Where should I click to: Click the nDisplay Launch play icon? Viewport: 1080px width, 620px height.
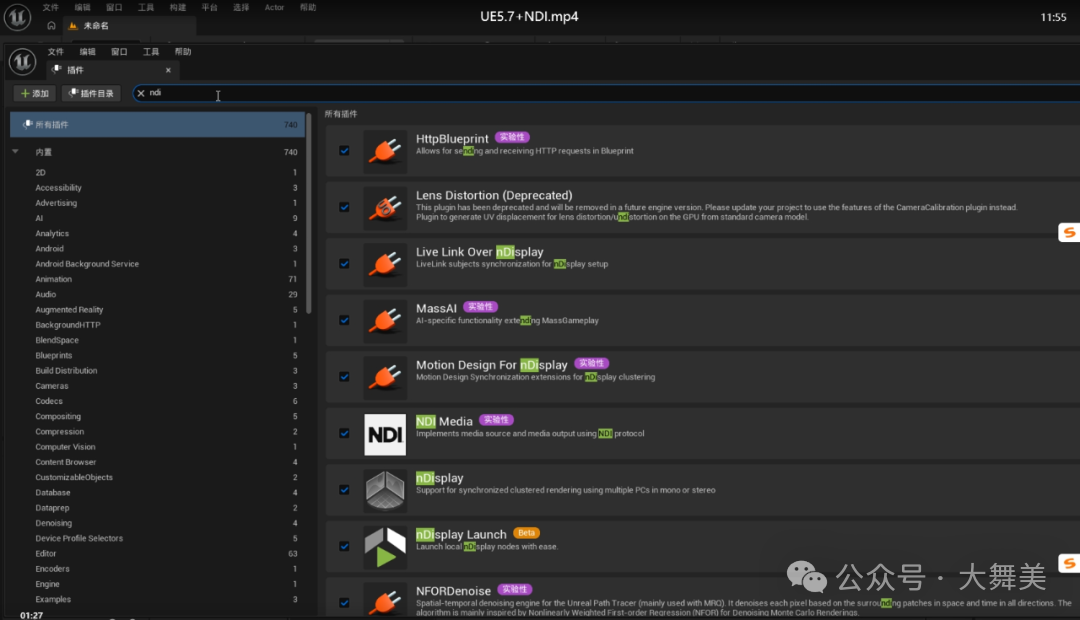[385, 547]
